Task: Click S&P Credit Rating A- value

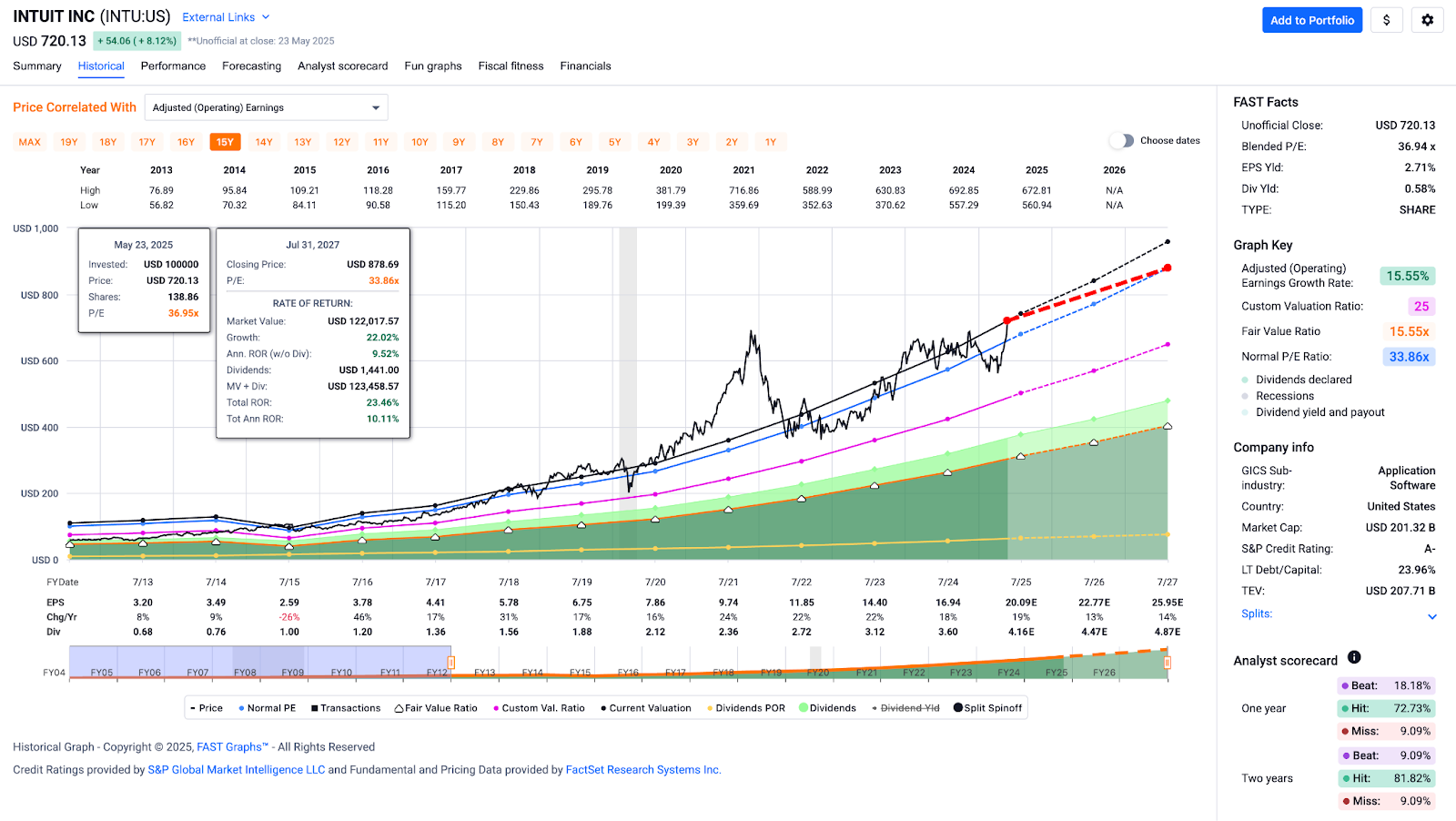Action: pyautogui.click(x=1430, y=549)
